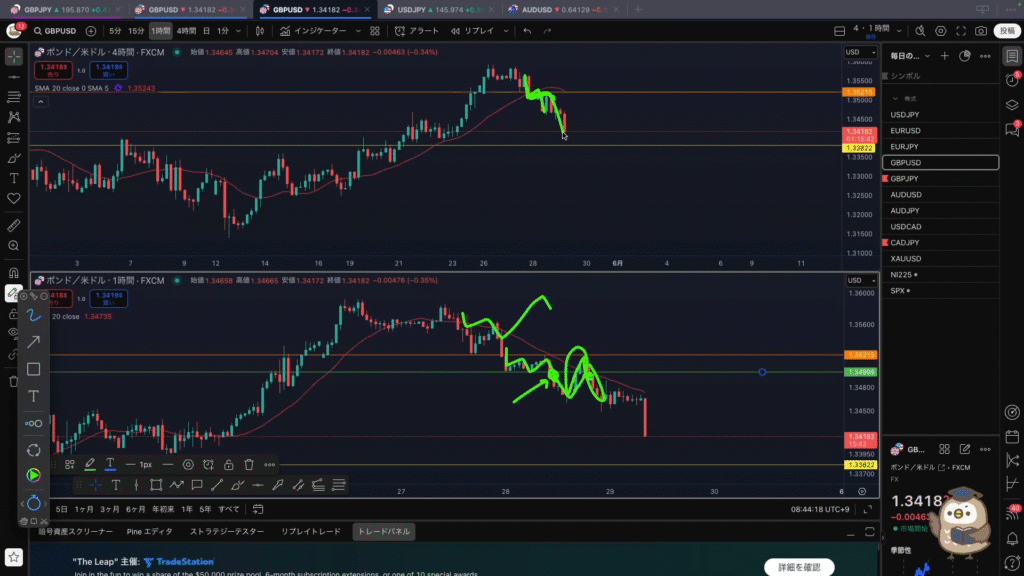This screenshot has height=576, width=1024.
Task: Click the green play circle icon
Action: click(x=33, y=475)
